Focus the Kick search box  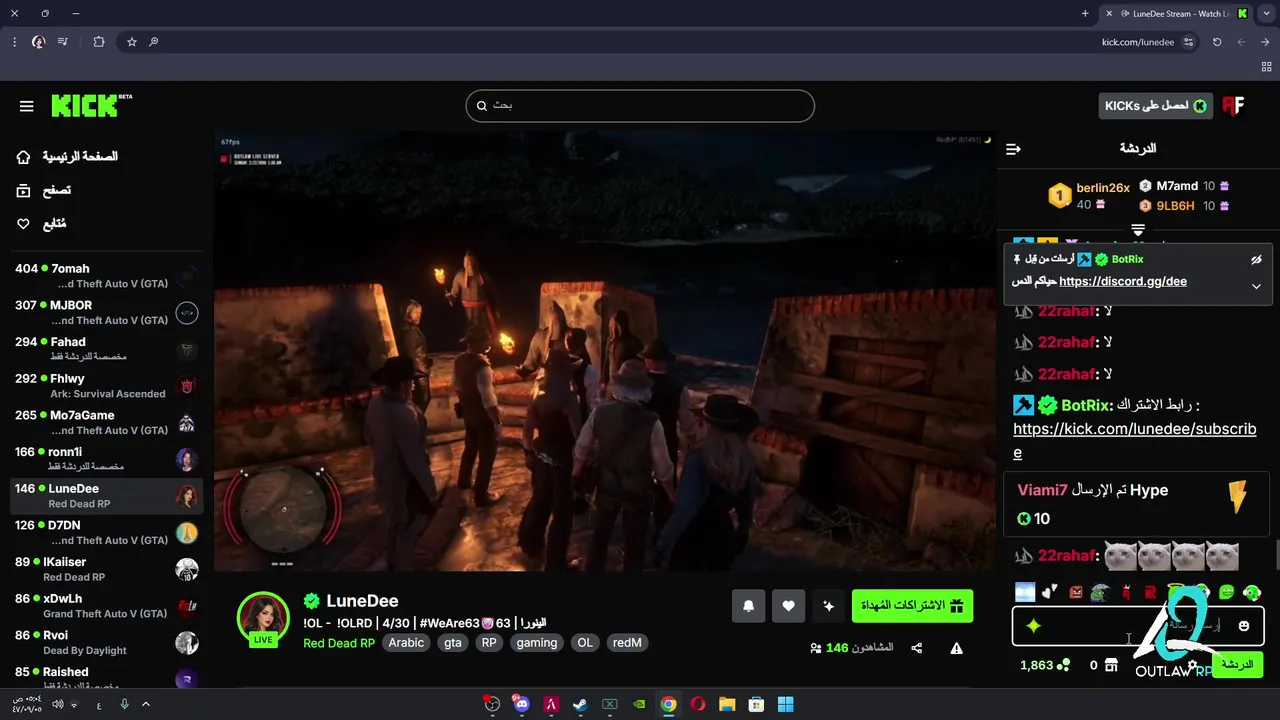point(640,106)
